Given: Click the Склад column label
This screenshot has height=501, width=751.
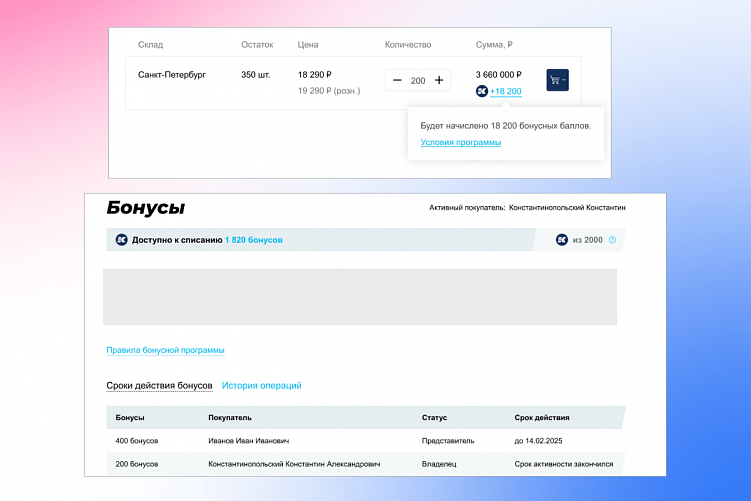Looking at the screenshot, I should [150, 45].
